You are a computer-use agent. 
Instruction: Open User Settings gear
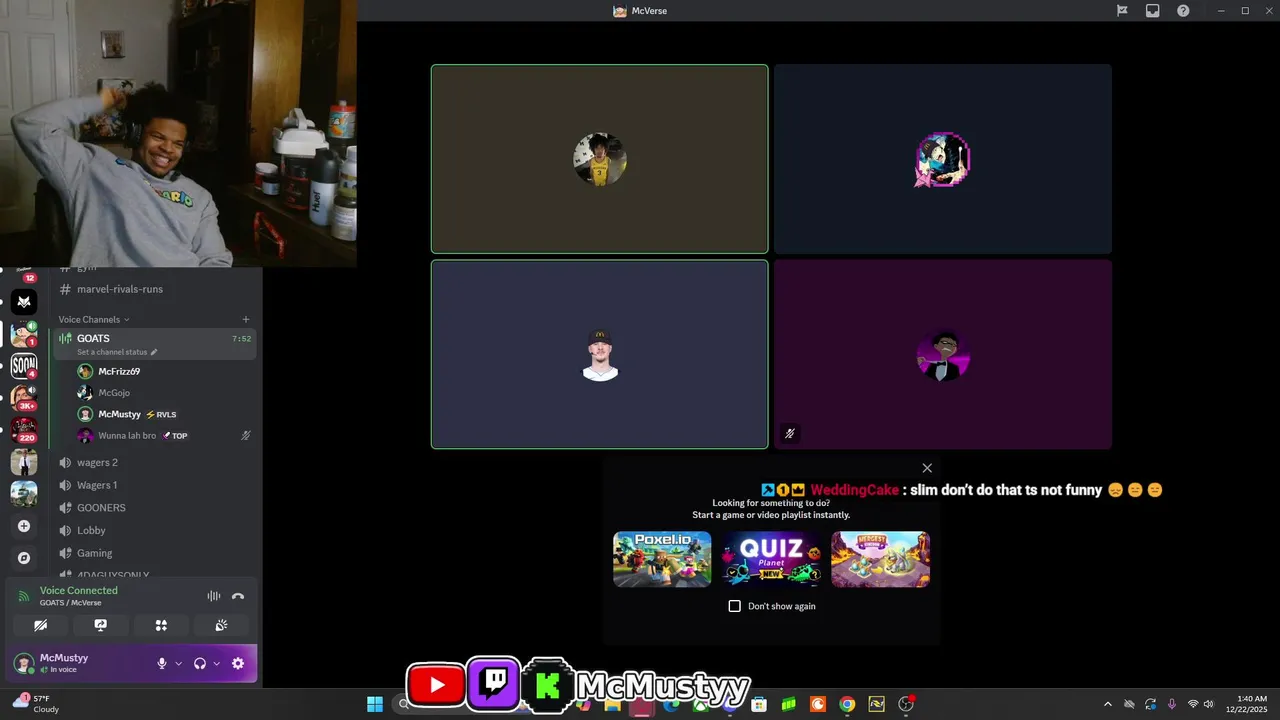coord(238,663)
